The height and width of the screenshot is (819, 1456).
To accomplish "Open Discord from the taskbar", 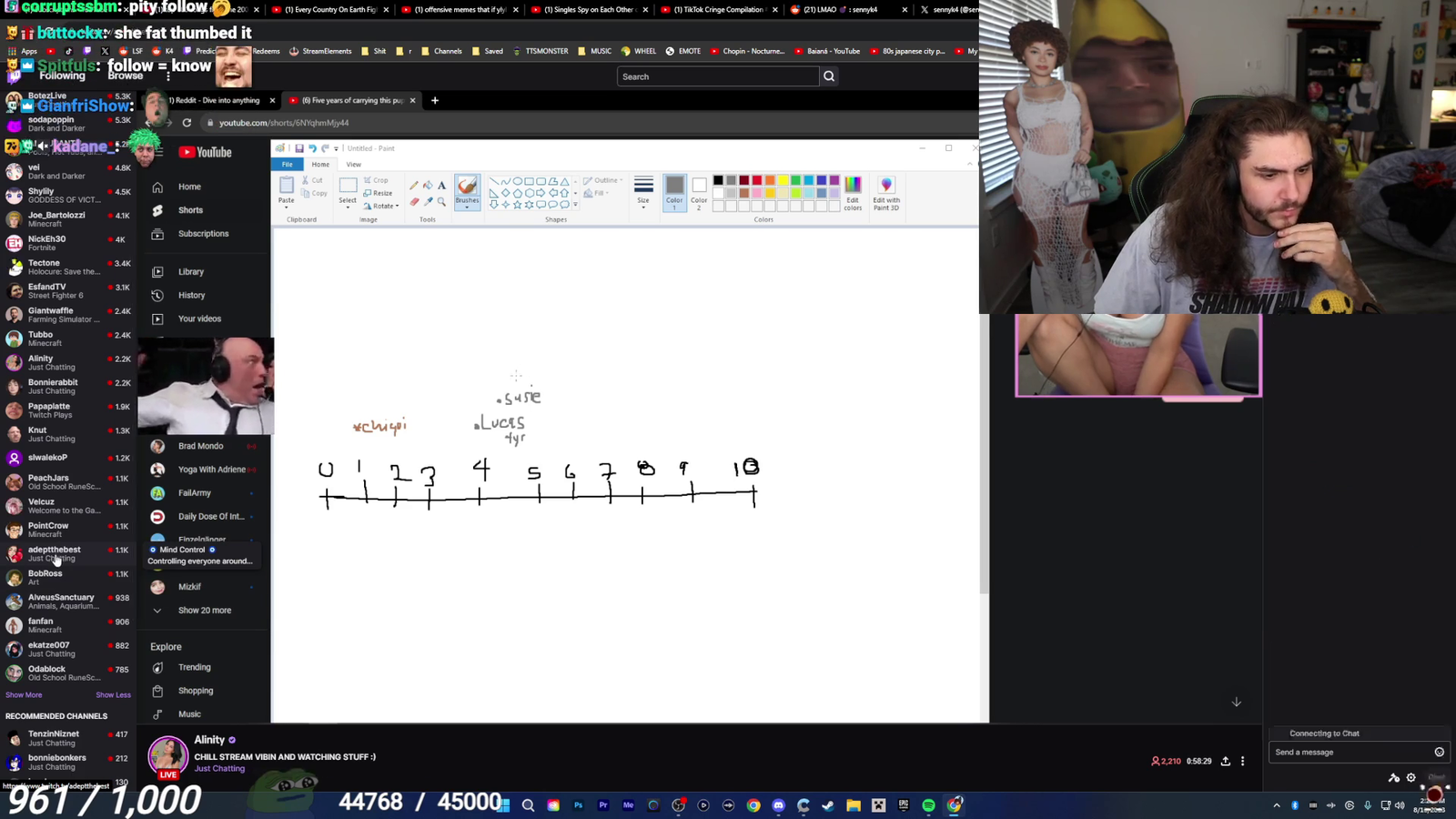I will 778,805.
